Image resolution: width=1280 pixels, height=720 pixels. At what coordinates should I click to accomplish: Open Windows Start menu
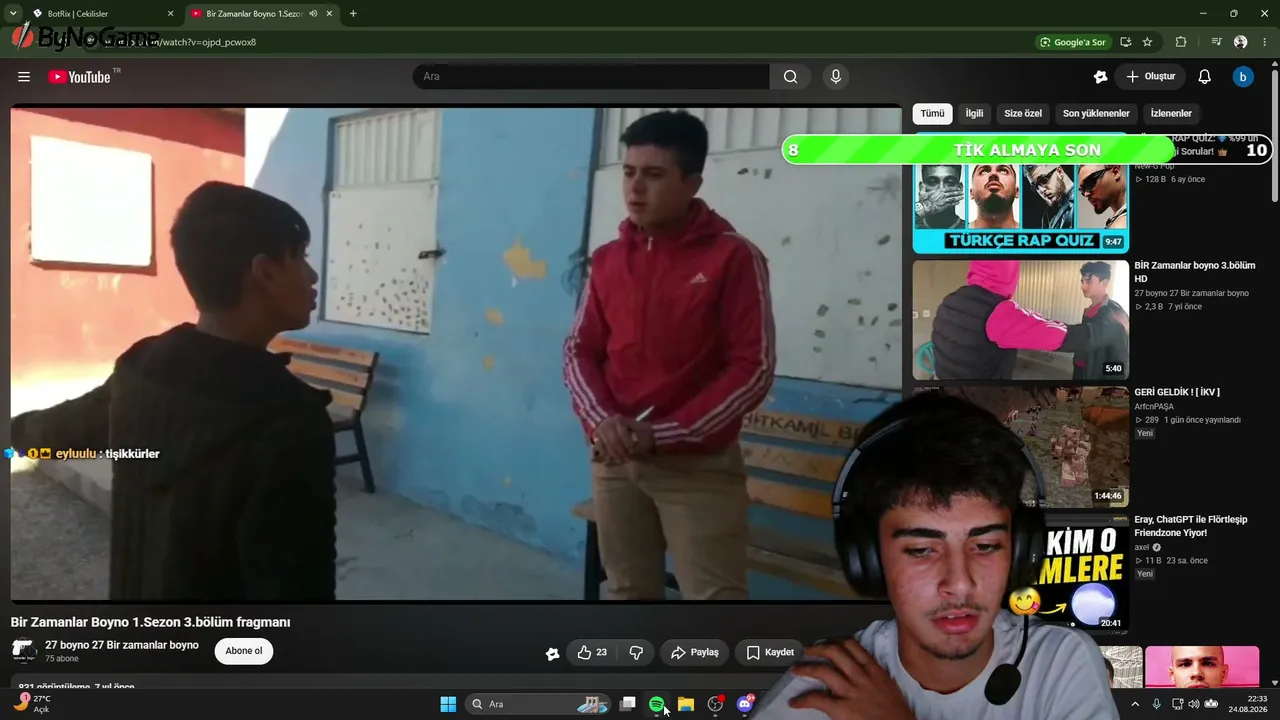[x=448, y=704]
